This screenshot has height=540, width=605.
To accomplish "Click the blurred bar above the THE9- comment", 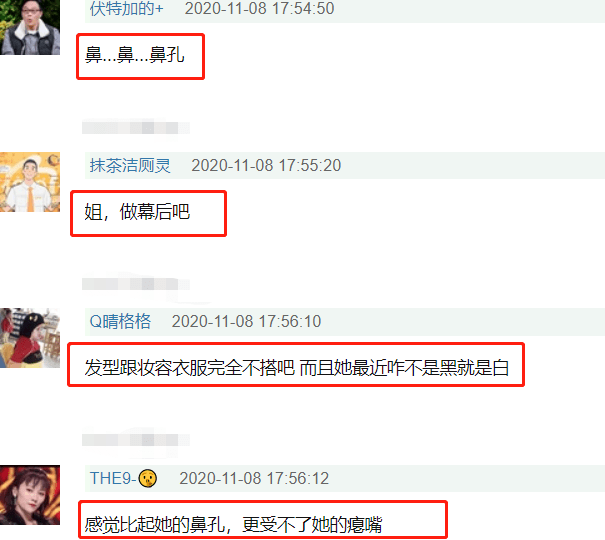I will (x=136, y=440).
